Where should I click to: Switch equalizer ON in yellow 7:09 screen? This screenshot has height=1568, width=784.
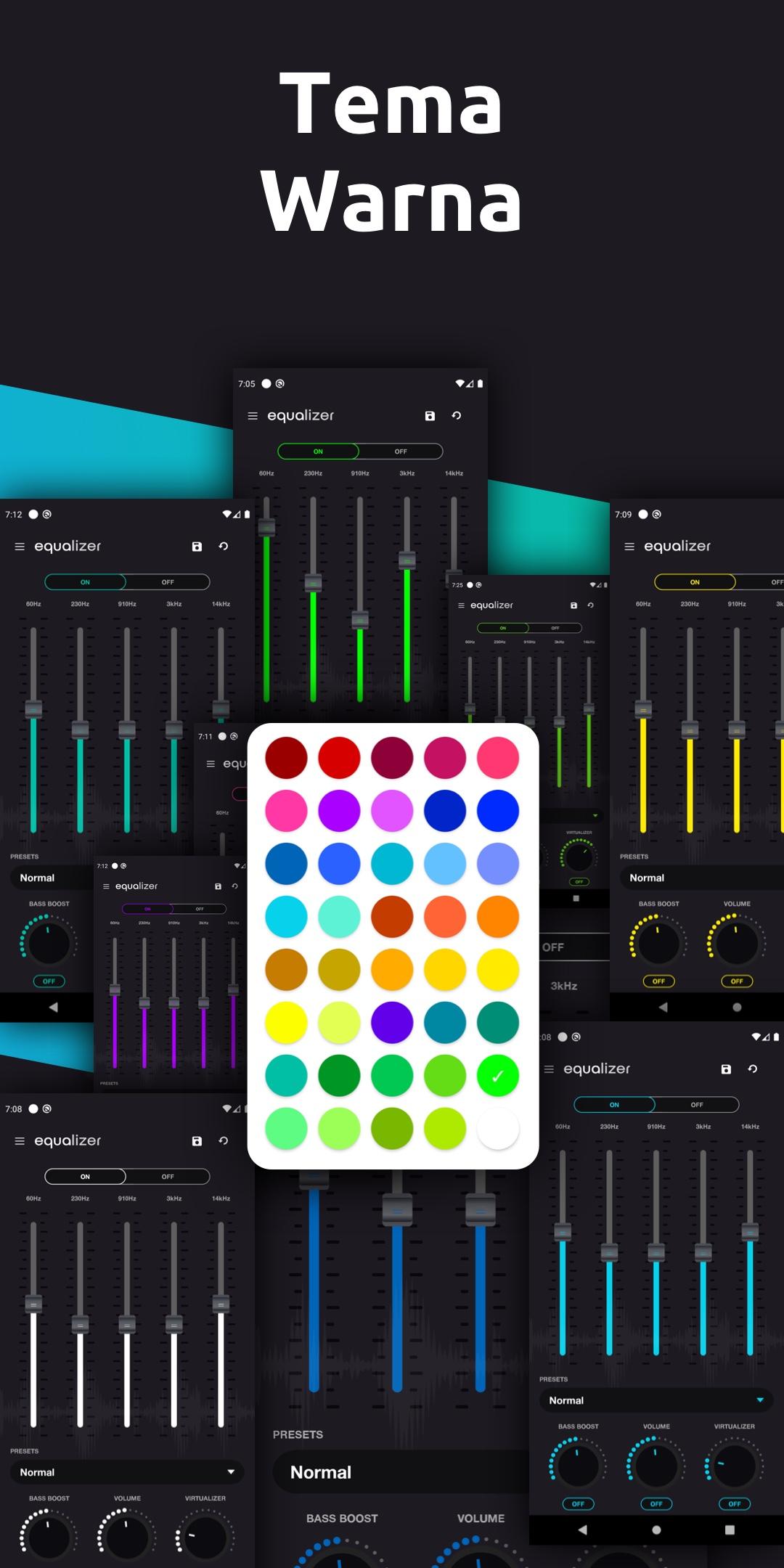tap(695, 582)
